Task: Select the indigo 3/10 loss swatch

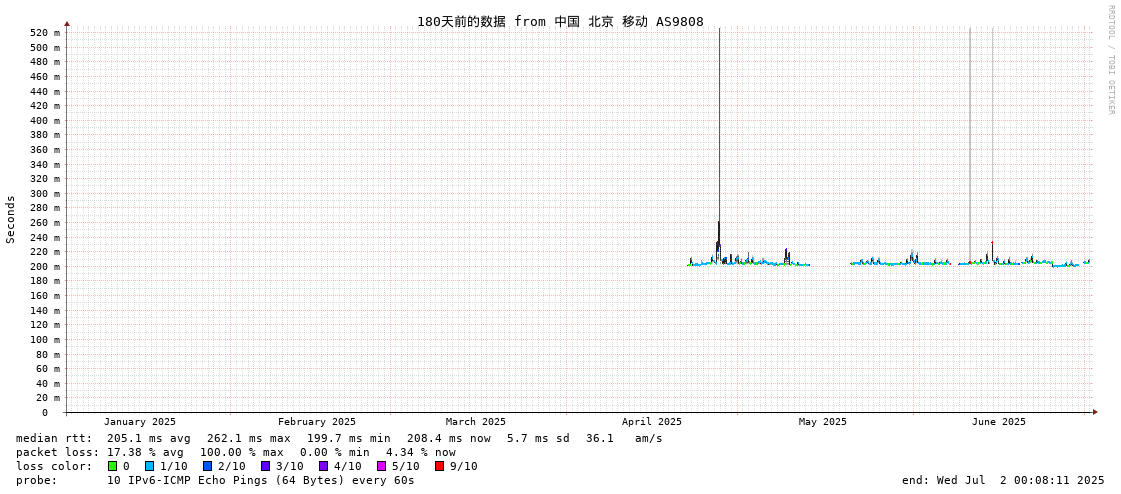Action: pyautogui.click(x=265, y=466)
